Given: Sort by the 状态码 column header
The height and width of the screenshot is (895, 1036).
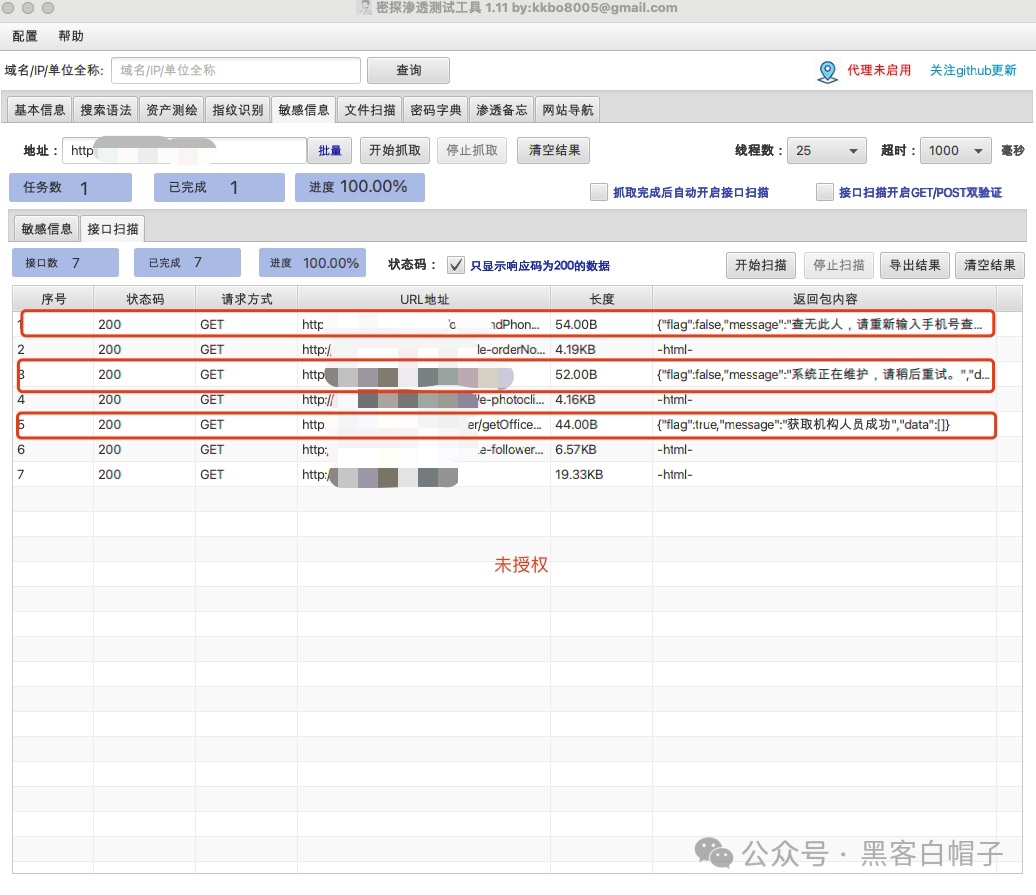Looking at the screenshot, I should click(145, 299).
